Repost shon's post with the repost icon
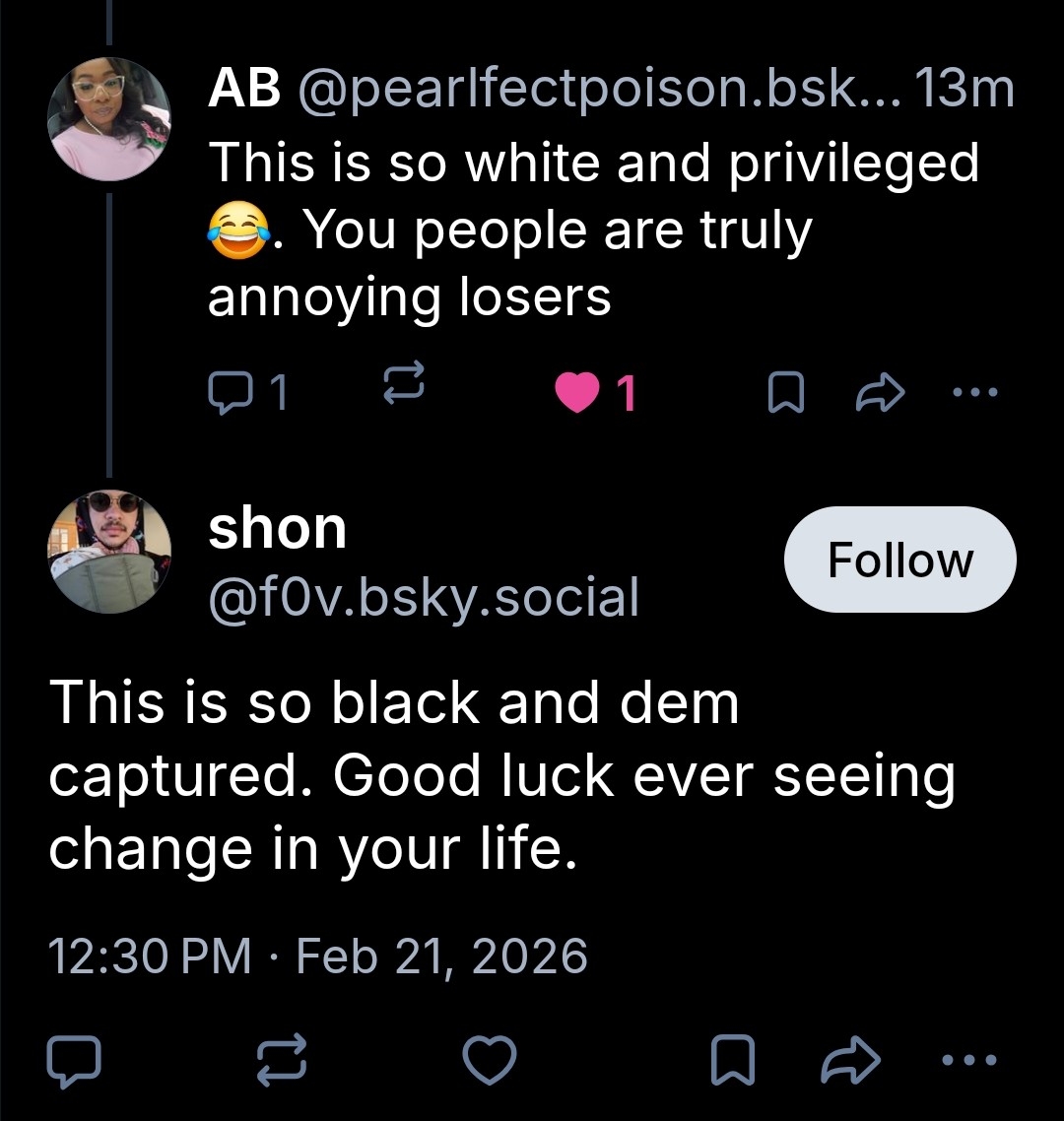This screenshot has height=1121, width=1064. click(282, 1061)
